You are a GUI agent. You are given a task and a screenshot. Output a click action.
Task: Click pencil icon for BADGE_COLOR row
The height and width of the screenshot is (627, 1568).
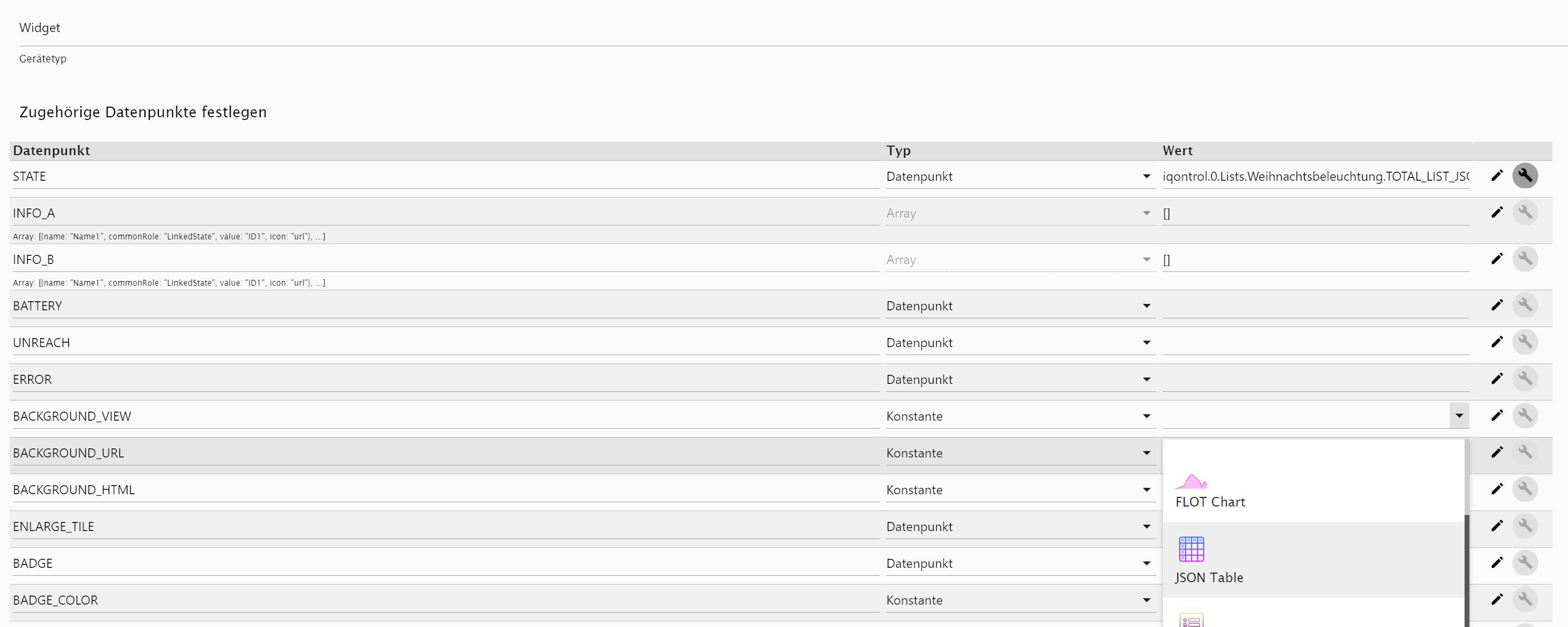[x=1497, y=600]
